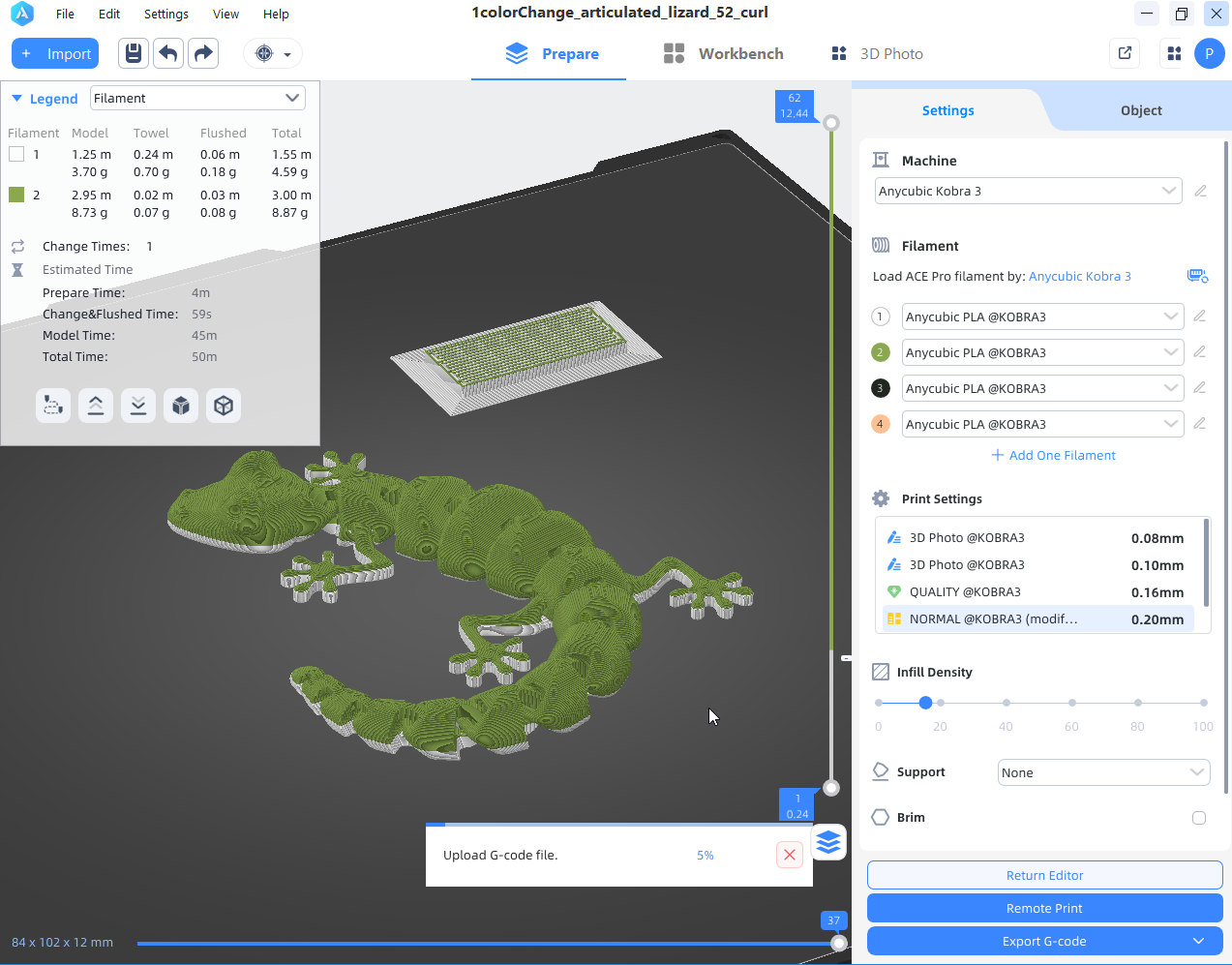Open the View menu
This screenshot has width=1232, height=965.
coord(225,14)
